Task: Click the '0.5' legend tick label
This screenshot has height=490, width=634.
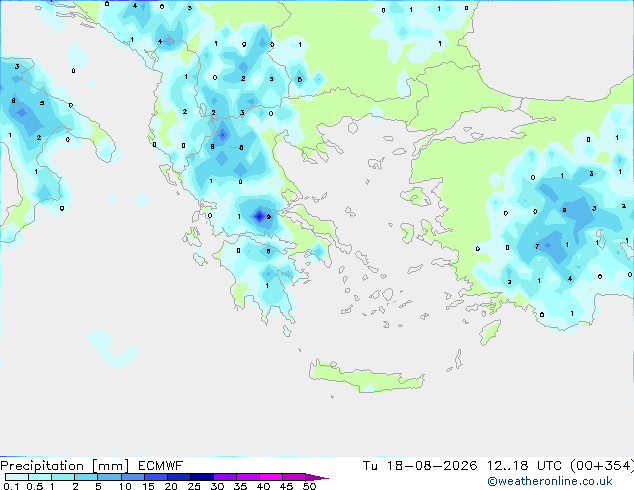Action: click(x=35, y=486)
